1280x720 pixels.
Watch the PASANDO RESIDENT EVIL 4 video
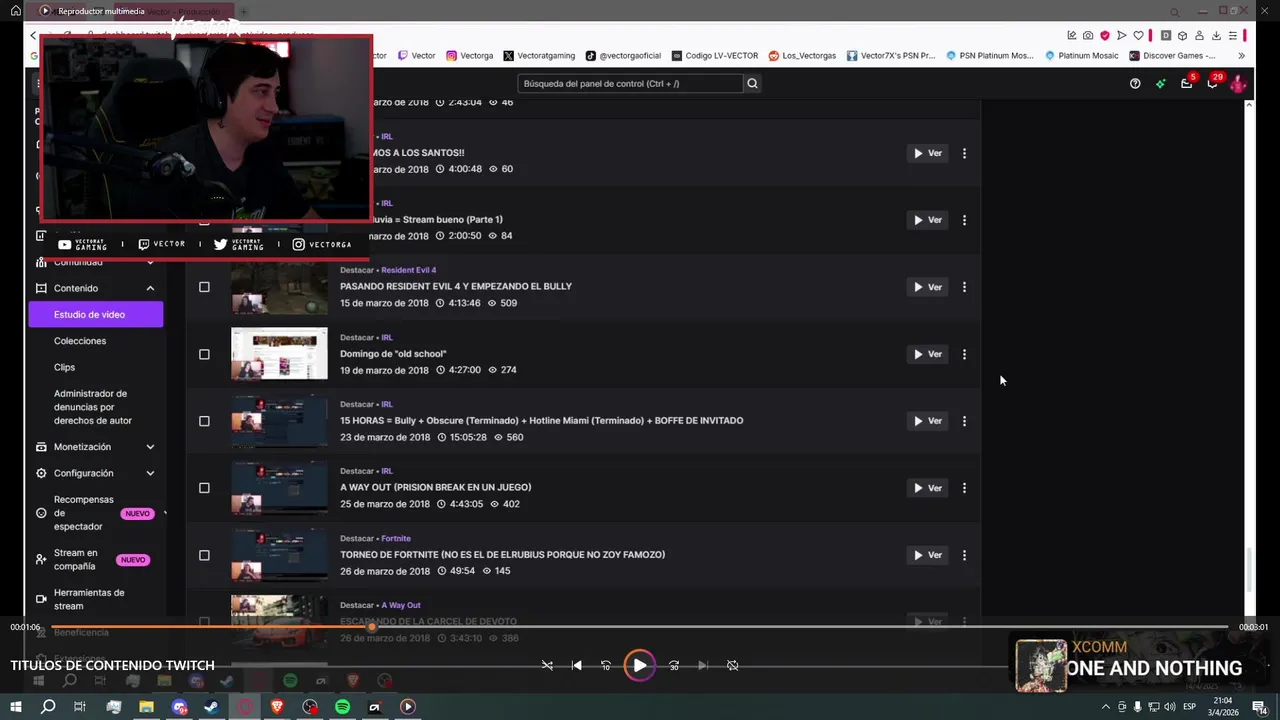click(927, 287)
